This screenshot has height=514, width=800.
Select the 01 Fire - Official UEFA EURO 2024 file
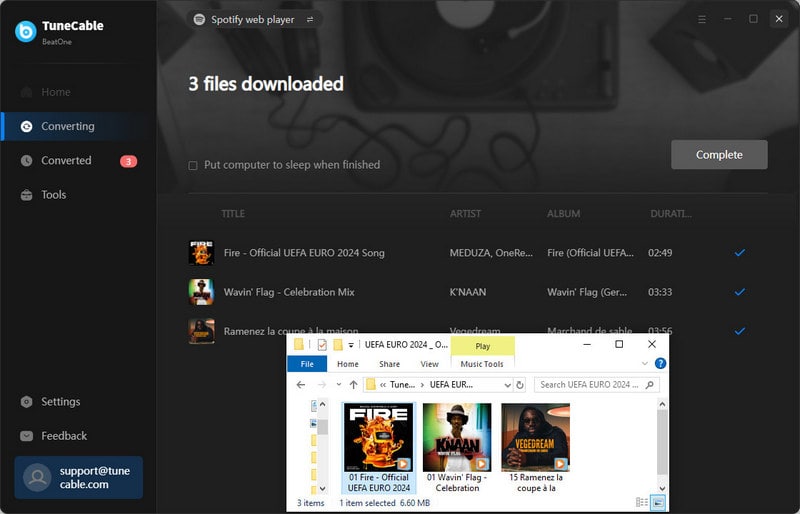point(379,448)
